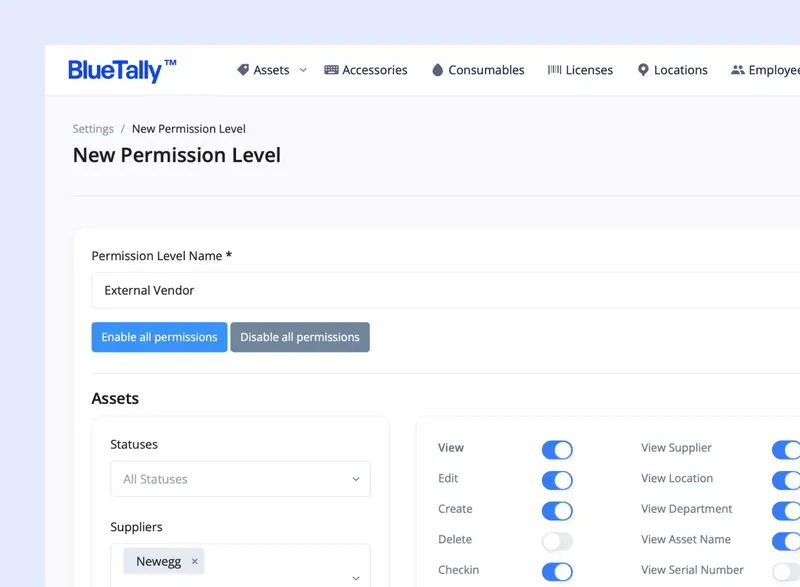The width and height of the screenshot is (800, 587).
Task: Click the Suppliers label
Action: [136, 527]
